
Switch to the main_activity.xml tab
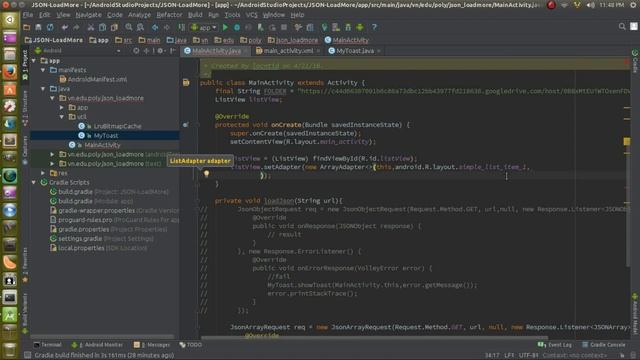coord(288,51)
